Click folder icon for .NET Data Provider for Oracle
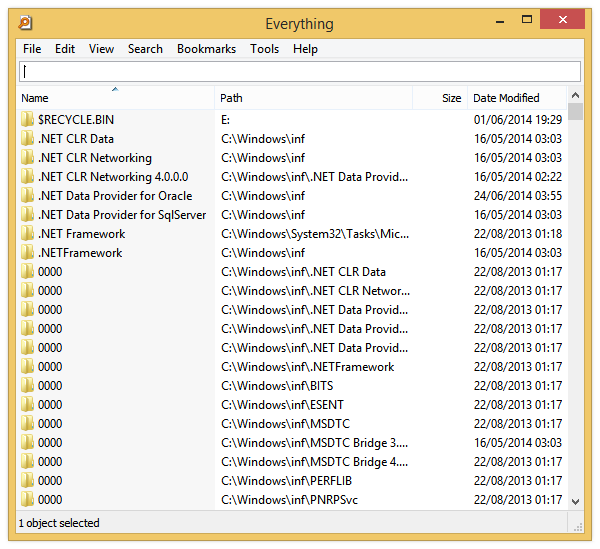The width and height of the screenshot is (600, 549). 28,196
